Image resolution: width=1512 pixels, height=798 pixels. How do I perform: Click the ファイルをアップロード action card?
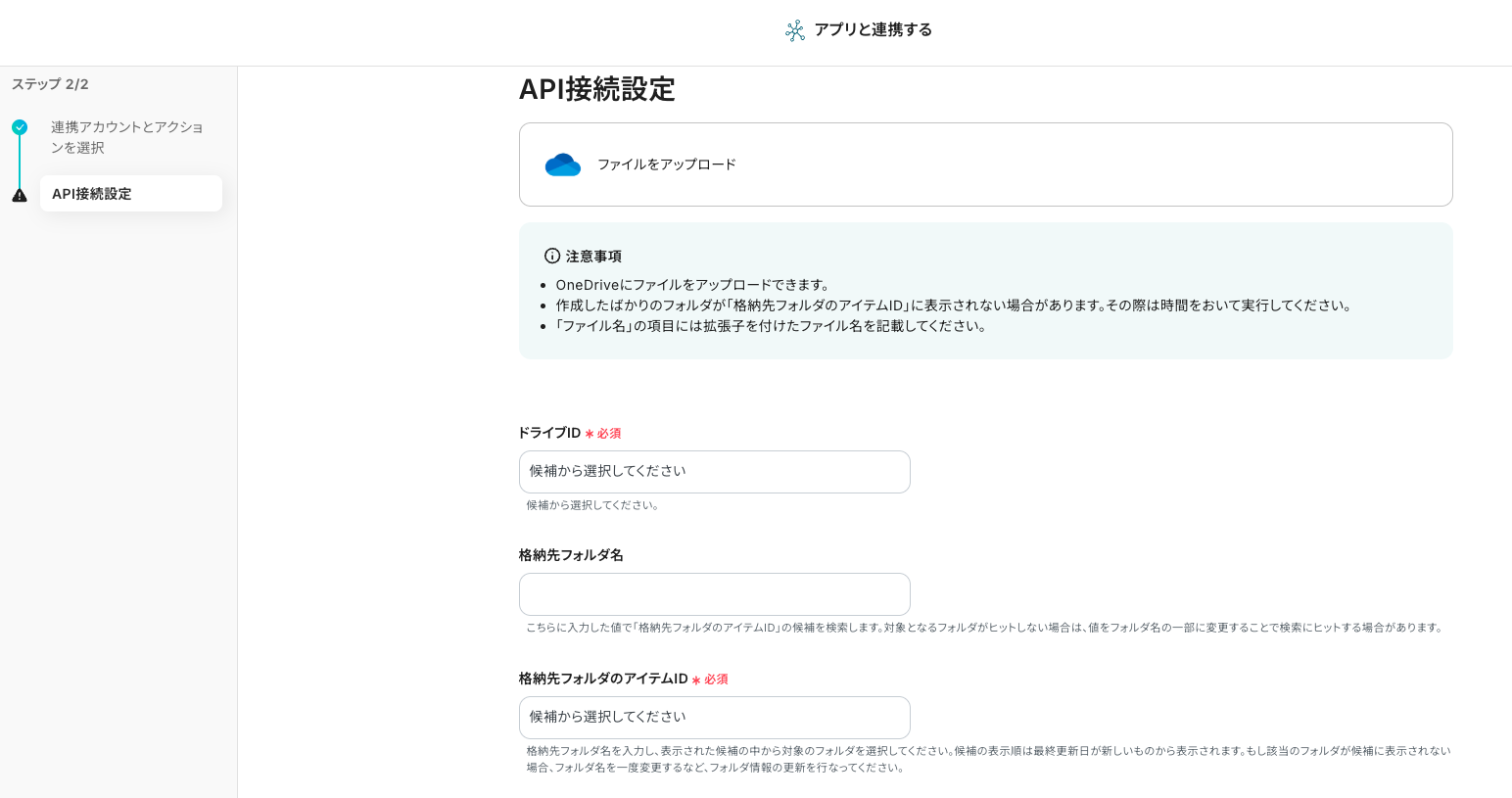[x=985, y=164]
